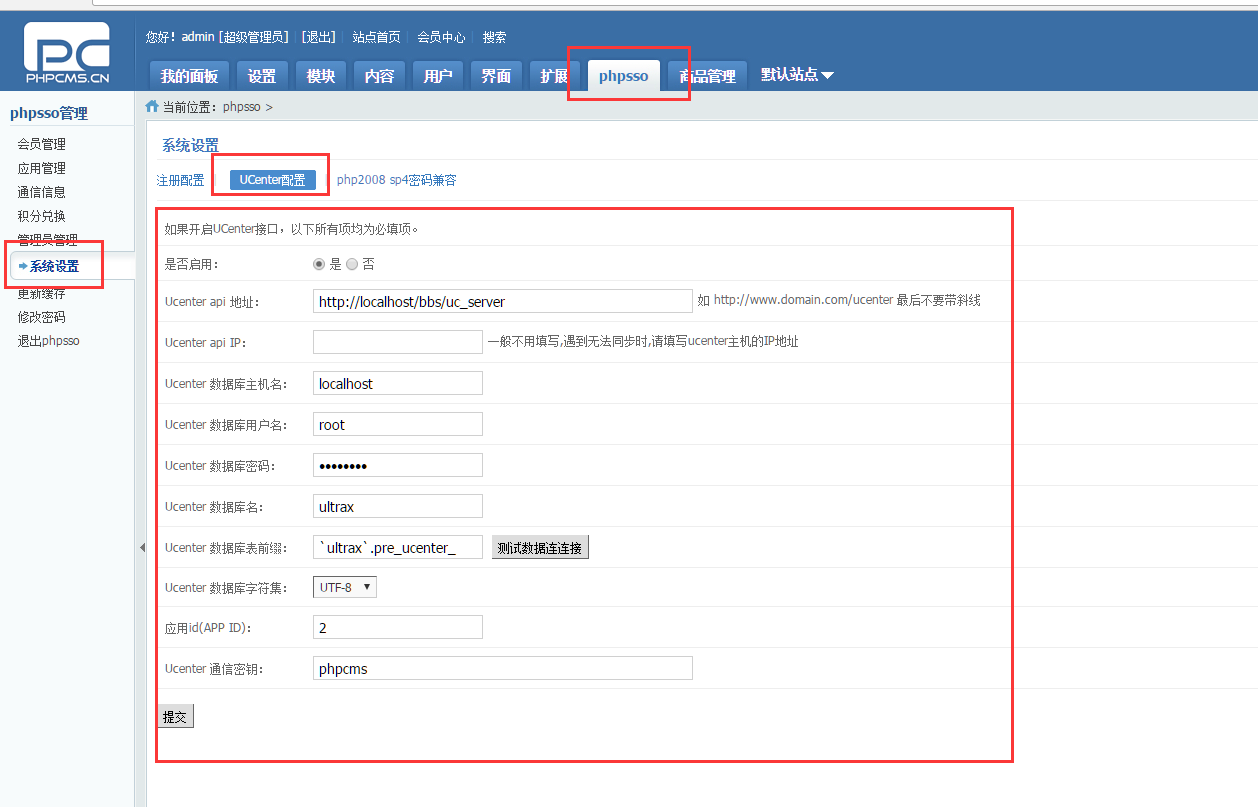Switch to the 模块 tab

321,76
